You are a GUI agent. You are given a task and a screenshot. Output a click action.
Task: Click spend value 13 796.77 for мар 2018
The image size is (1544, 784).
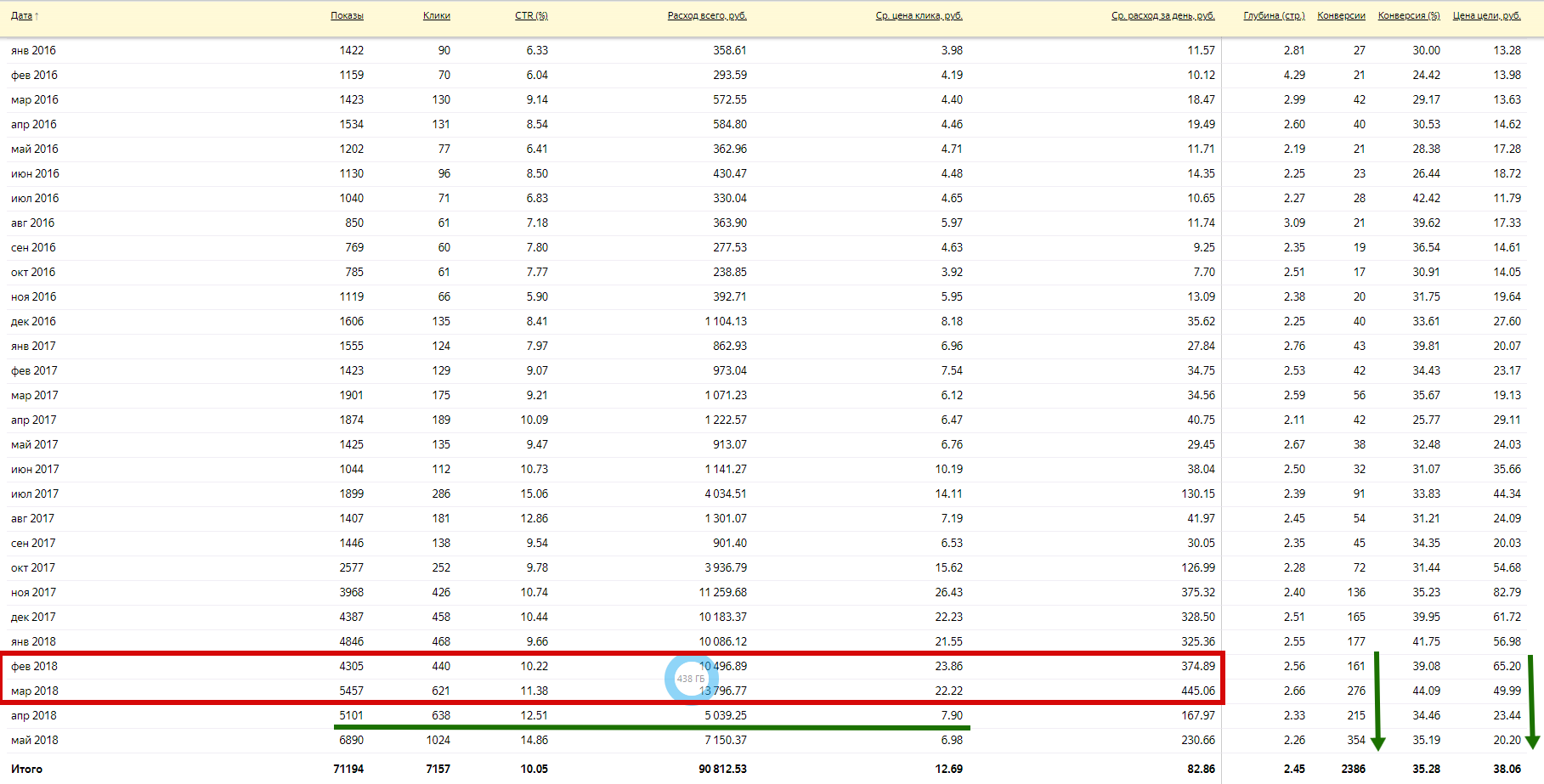pos(723,691)
